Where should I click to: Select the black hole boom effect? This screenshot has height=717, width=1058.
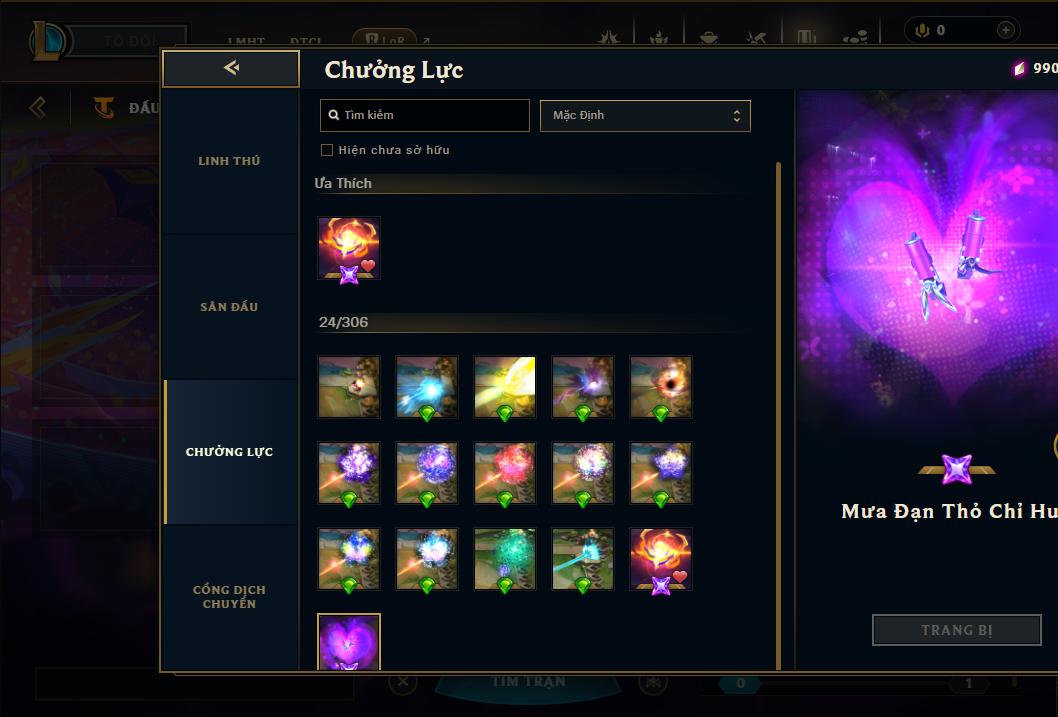[661, 387]
